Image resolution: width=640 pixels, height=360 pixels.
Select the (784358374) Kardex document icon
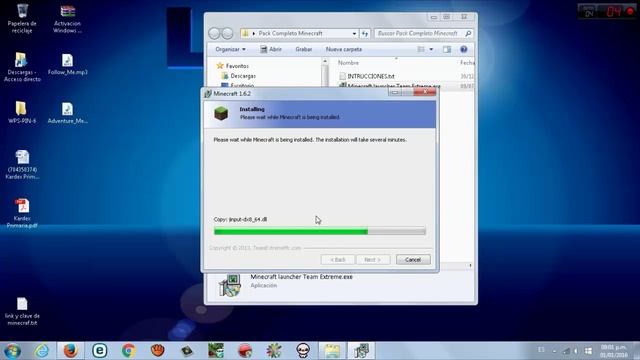pyautogui.click(x=22, y=164)
